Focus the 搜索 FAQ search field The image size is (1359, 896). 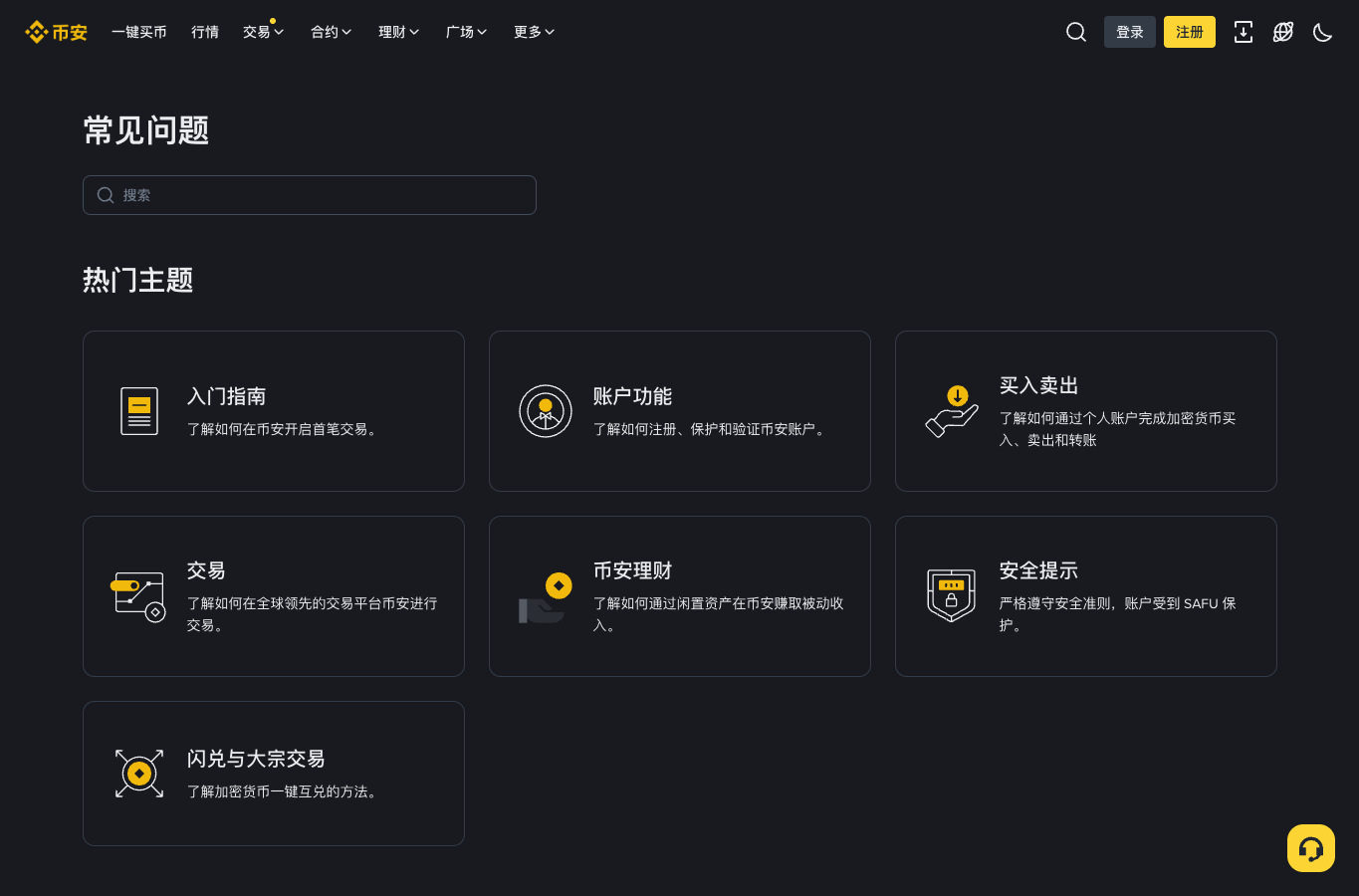[x=310, y=195]
